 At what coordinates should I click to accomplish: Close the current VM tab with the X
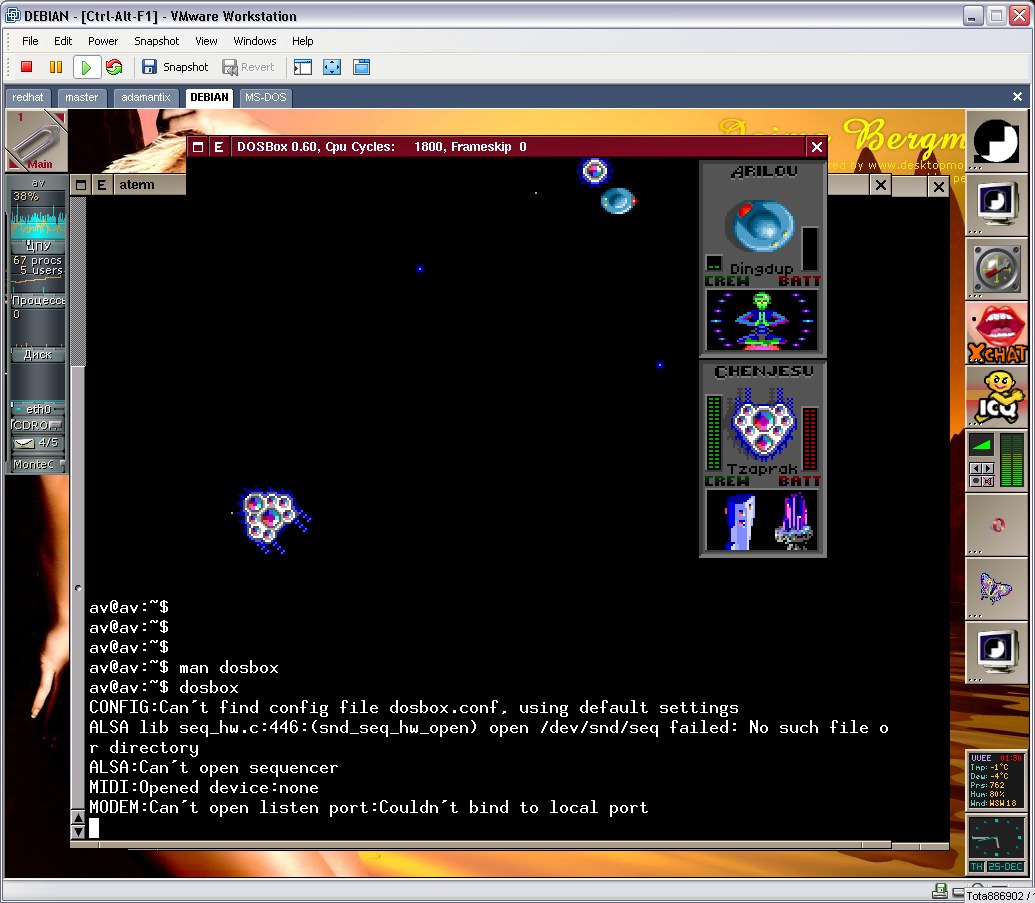point(1017,97)
